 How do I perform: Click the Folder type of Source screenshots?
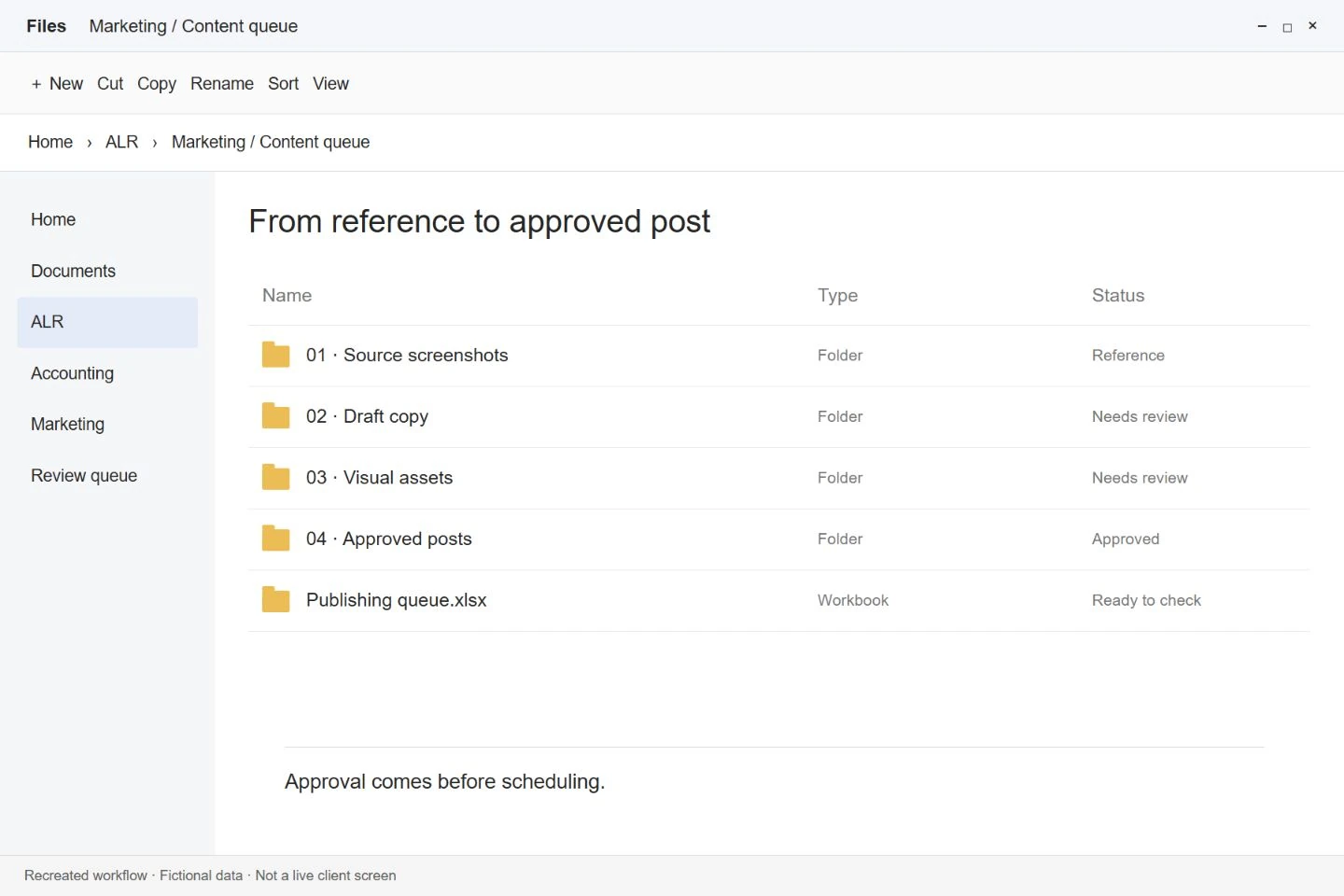[840, 356]
